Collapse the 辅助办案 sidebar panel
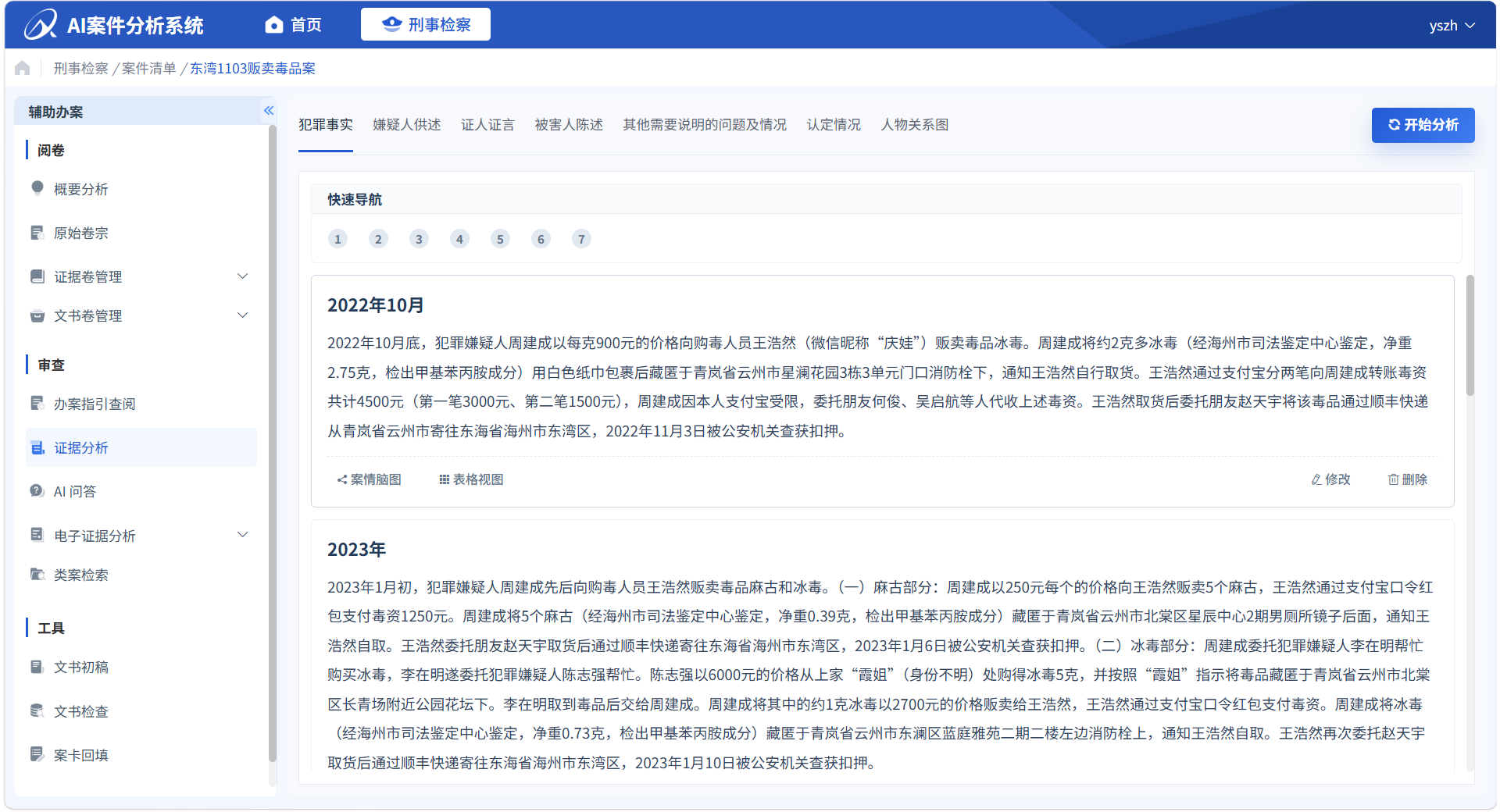This screenshot has width=1500, height=812. click(269, 111)
